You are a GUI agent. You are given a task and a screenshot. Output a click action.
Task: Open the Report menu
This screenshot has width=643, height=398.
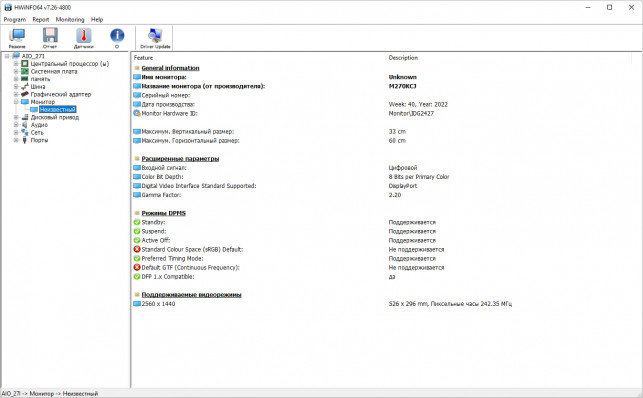click(41, 19)
